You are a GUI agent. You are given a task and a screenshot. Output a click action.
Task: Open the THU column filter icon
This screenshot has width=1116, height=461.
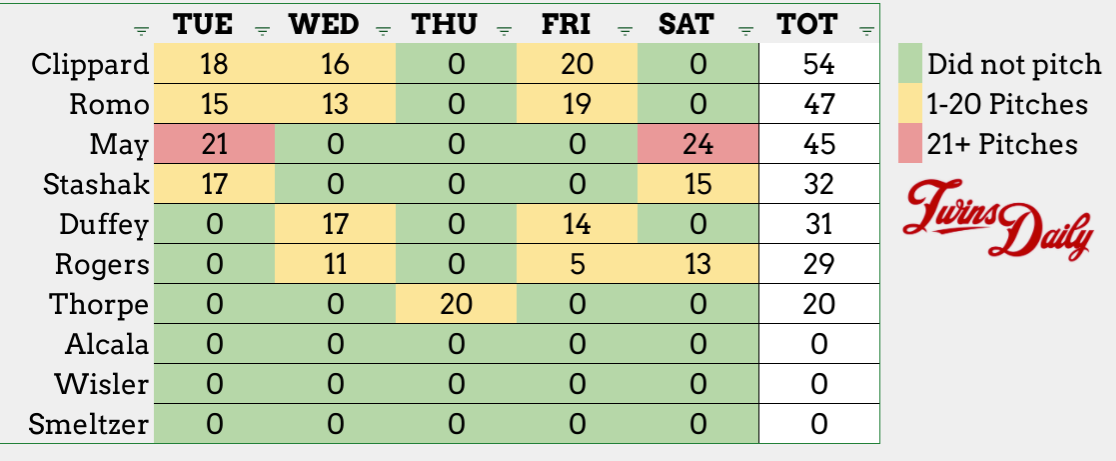(x=504, y=31)
